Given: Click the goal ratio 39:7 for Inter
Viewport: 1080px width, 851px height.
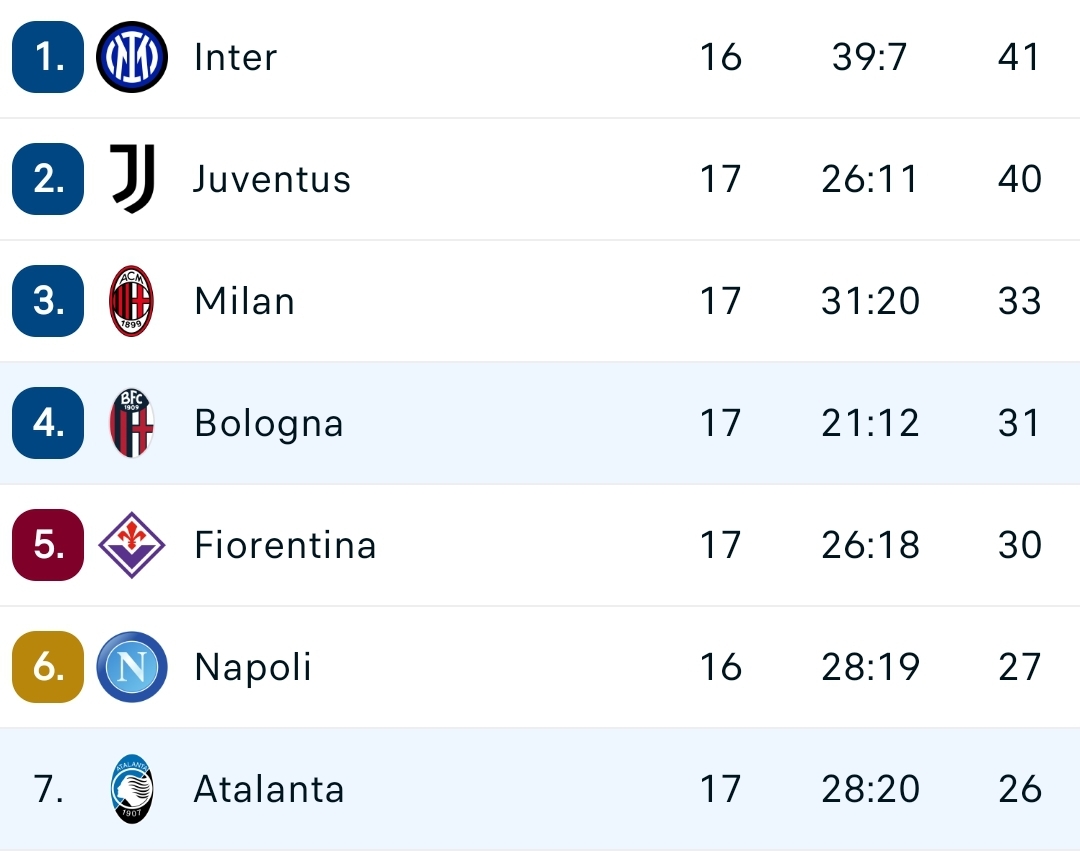Looking at the screenshot, I should (x=868, y=57).
